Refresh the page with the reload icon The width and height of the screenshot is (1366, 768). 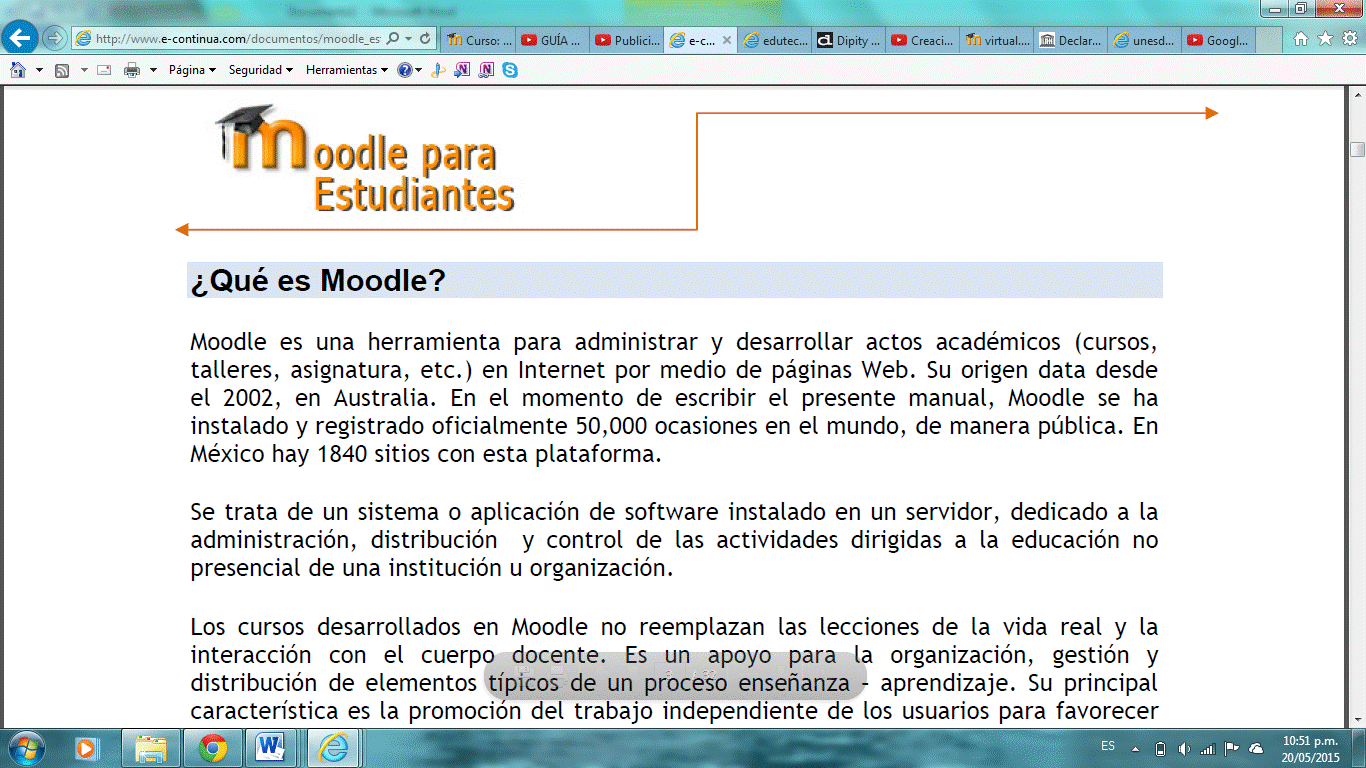pos(425,39)
